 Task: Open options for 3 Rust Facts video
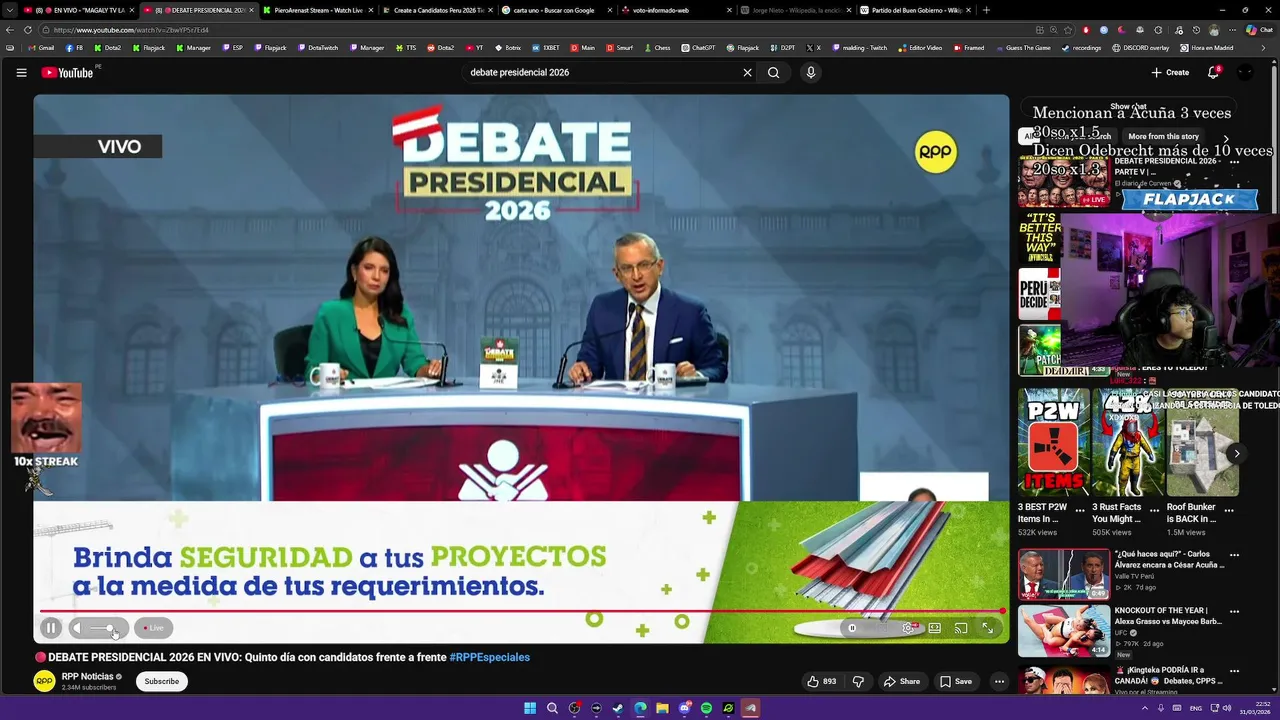coord(1155,510)
